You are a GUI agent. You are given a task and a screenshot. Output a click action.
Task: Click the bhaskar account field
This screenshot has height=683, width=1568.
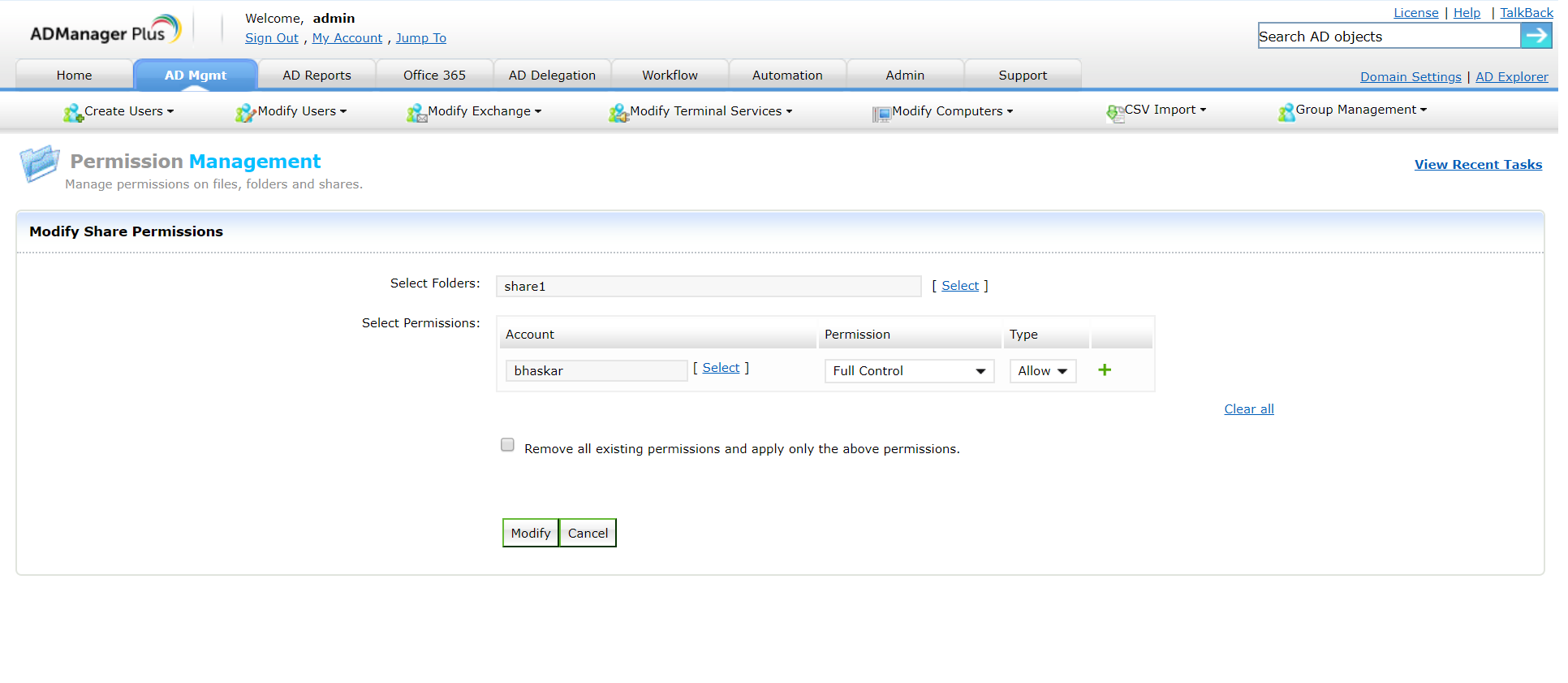(597, 370)
